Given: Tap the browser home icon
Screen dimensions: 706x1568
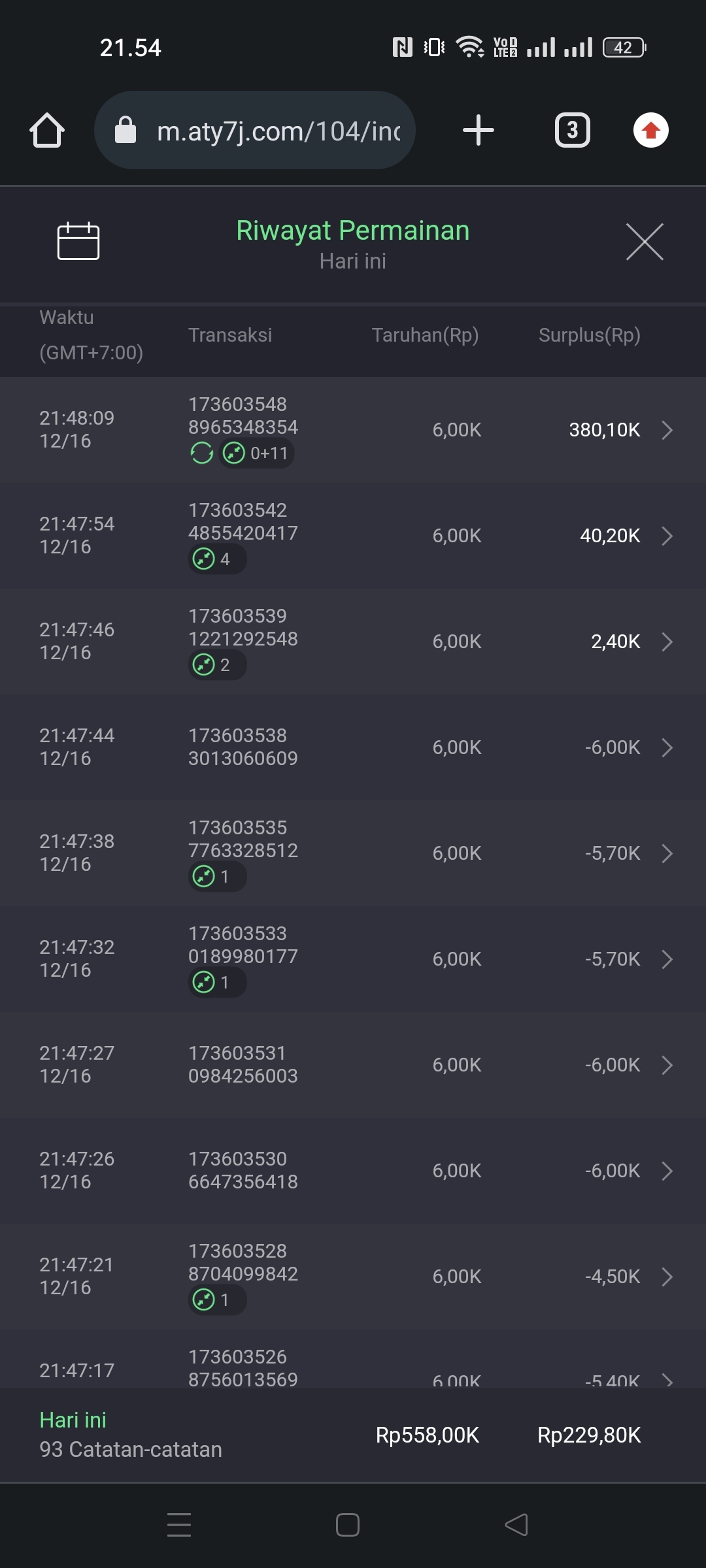Looking at the screenshot, I should [47, 130].
